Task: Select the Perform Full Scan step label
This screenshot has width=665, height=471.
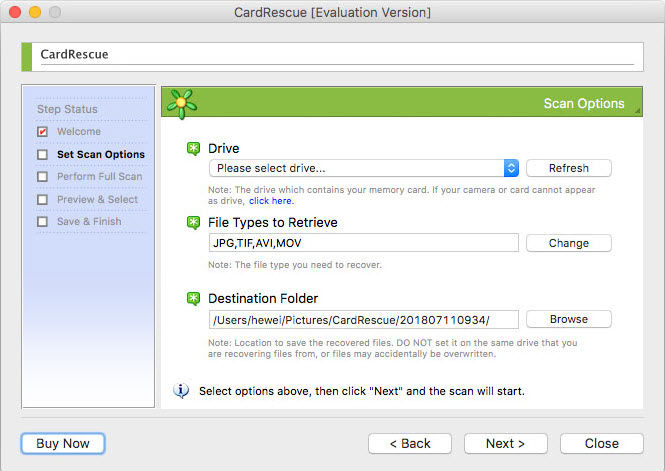Action: pyautogui.click(x=100, y=176)
